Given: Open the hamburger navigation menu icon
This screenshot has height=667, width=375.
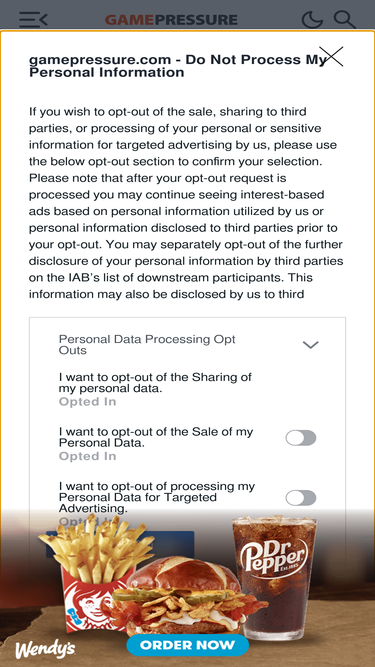Looking at the screenshot, I should [33, 20].
